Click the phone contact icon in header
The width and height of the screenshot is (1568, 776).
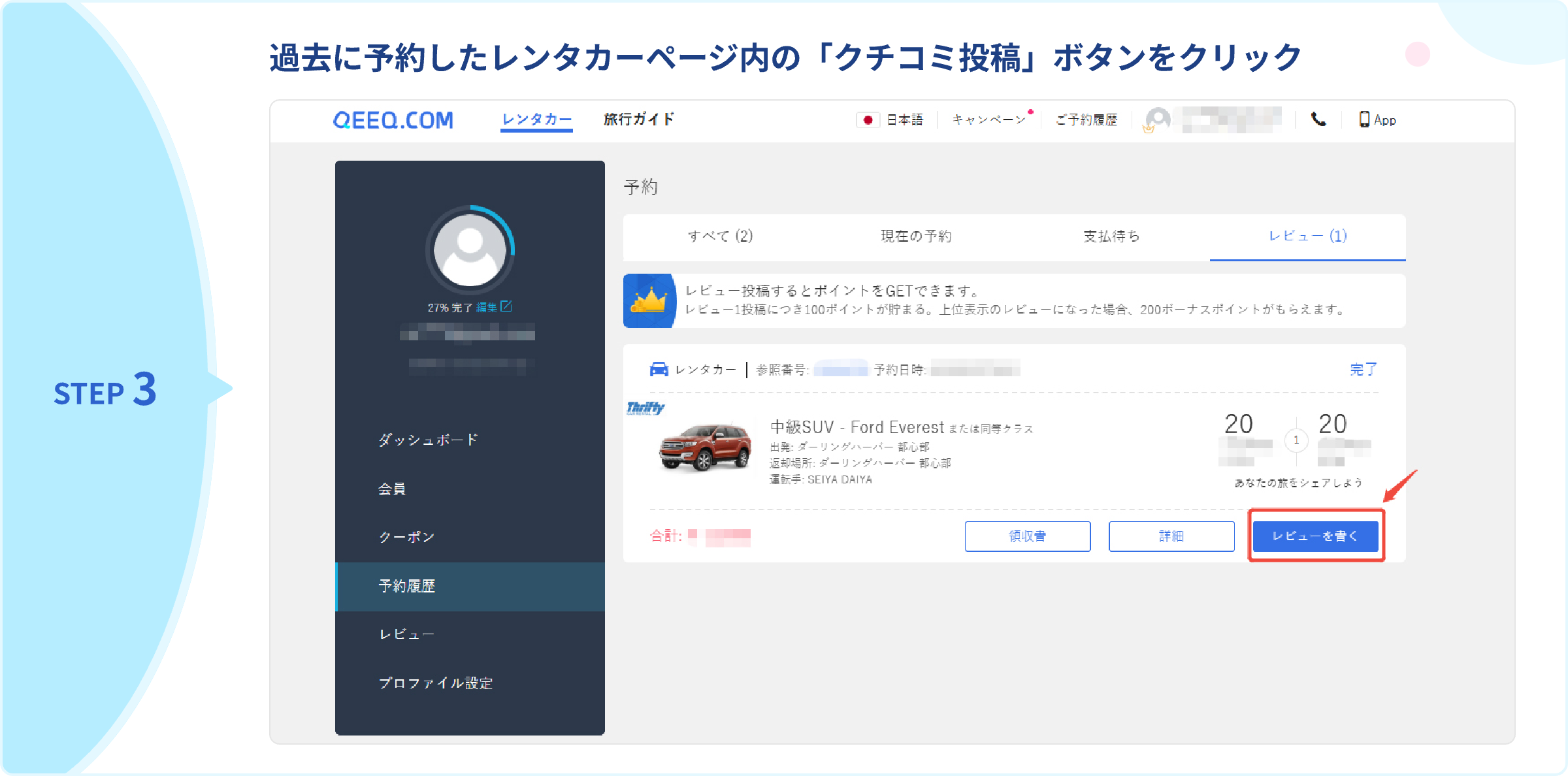point(1318,120)
